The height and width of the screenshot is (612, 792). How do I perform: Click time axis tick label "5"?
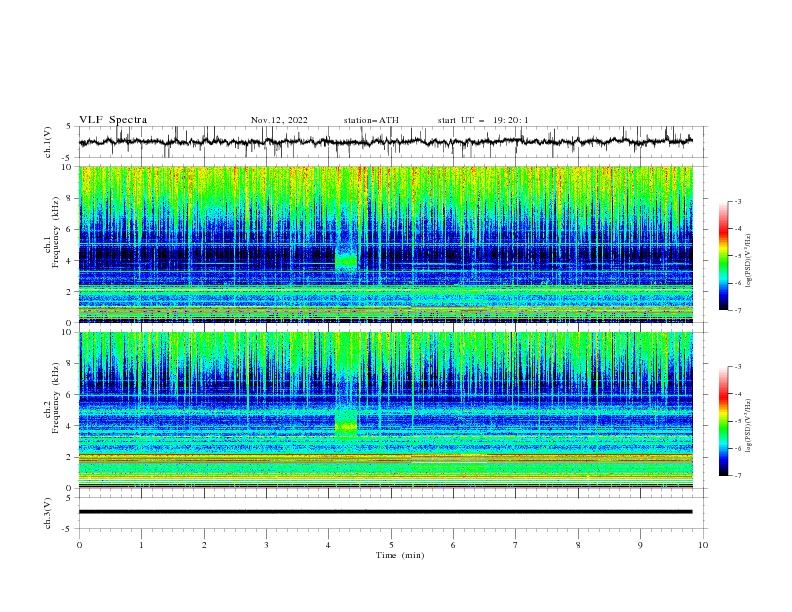[x=391, y=545]
